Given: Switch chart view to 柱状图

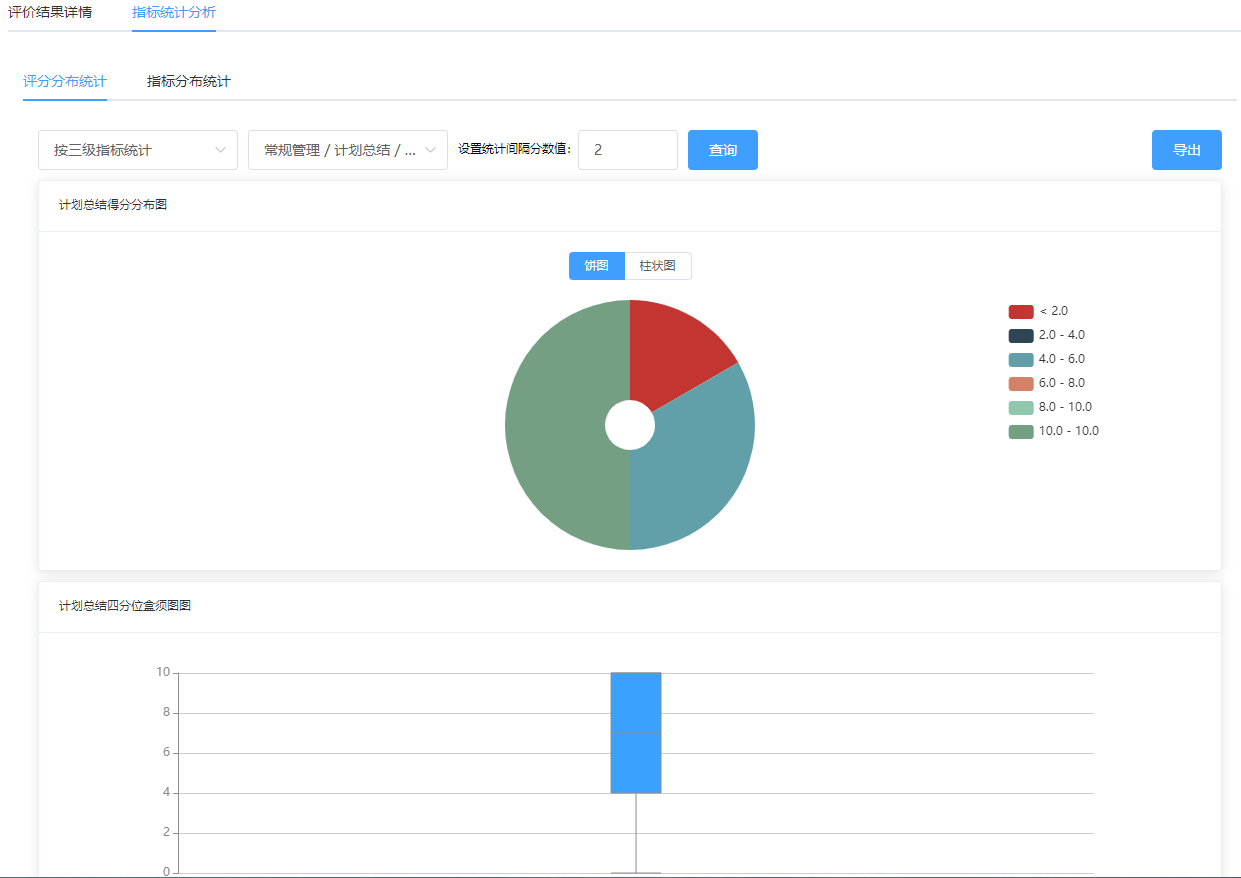Looking at the screenshot, I should click(658, 266).
